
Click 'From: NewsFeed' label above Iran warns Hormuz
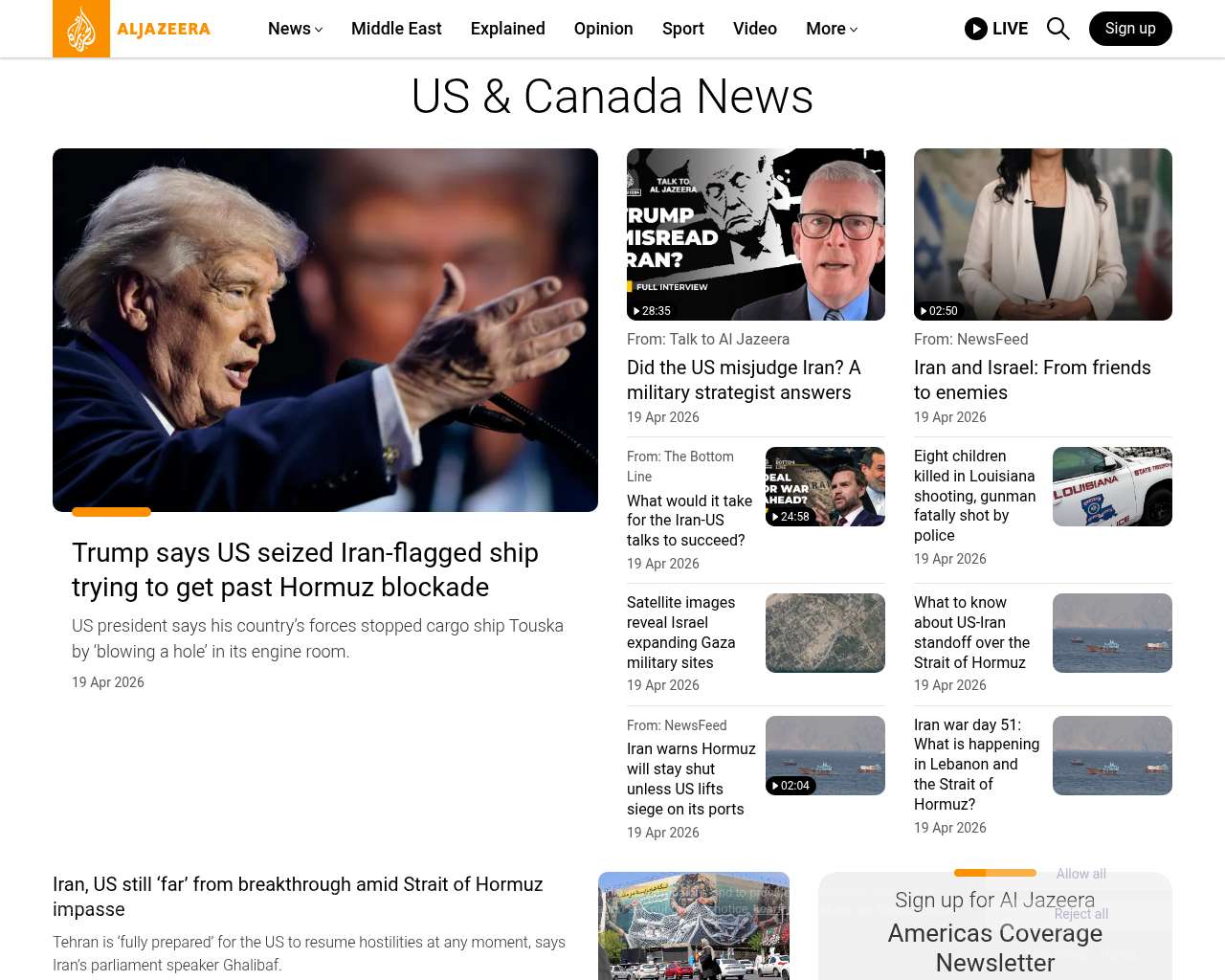677,725
